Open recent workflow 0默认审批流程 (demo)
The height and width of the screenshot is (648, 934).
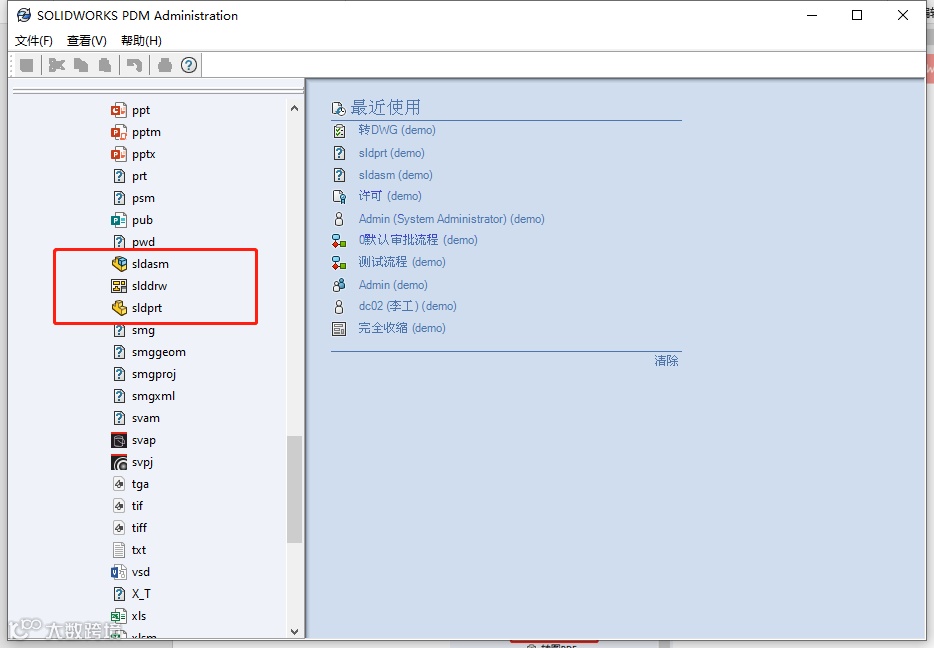pyautogui.click(x=418, y=240)
